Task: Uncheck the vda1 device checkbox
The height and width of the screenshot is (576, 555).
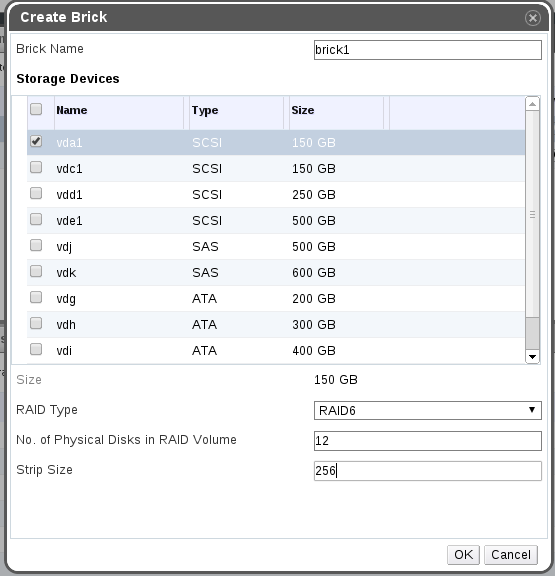Action: (36, 141)
